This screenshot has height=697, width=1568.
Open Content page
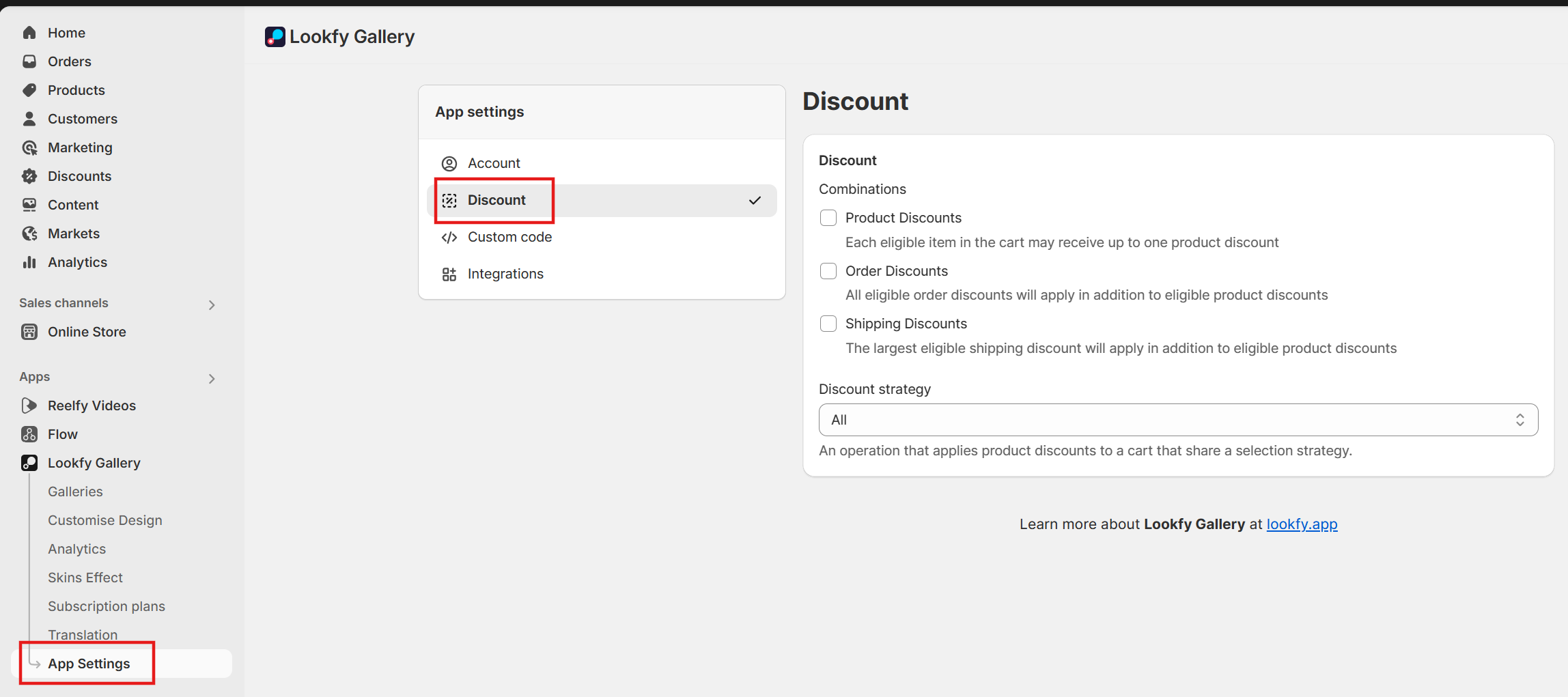73,205
